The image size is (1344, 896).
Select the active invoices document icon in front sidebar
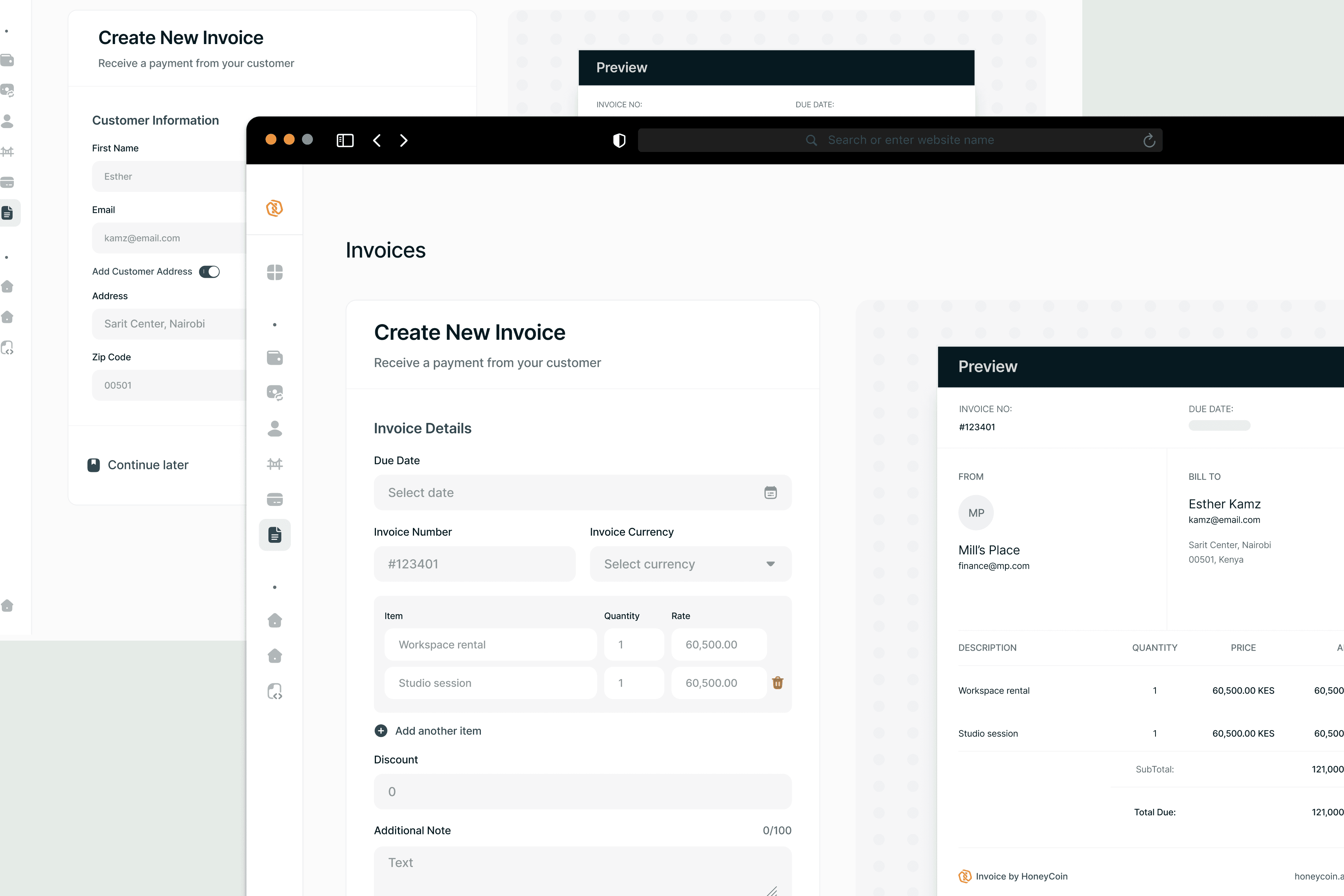[275, 535]
